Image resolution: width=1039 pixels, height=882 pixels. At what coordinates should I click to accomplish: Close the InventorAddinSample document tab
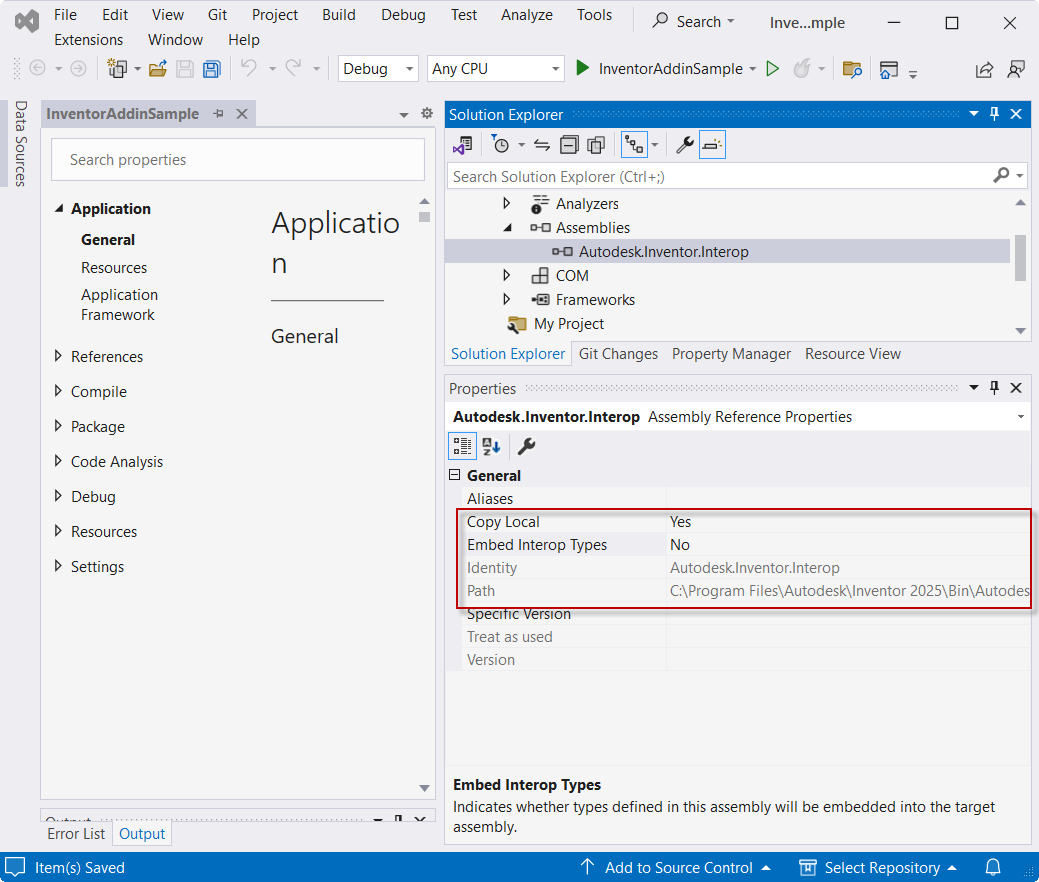242,114
